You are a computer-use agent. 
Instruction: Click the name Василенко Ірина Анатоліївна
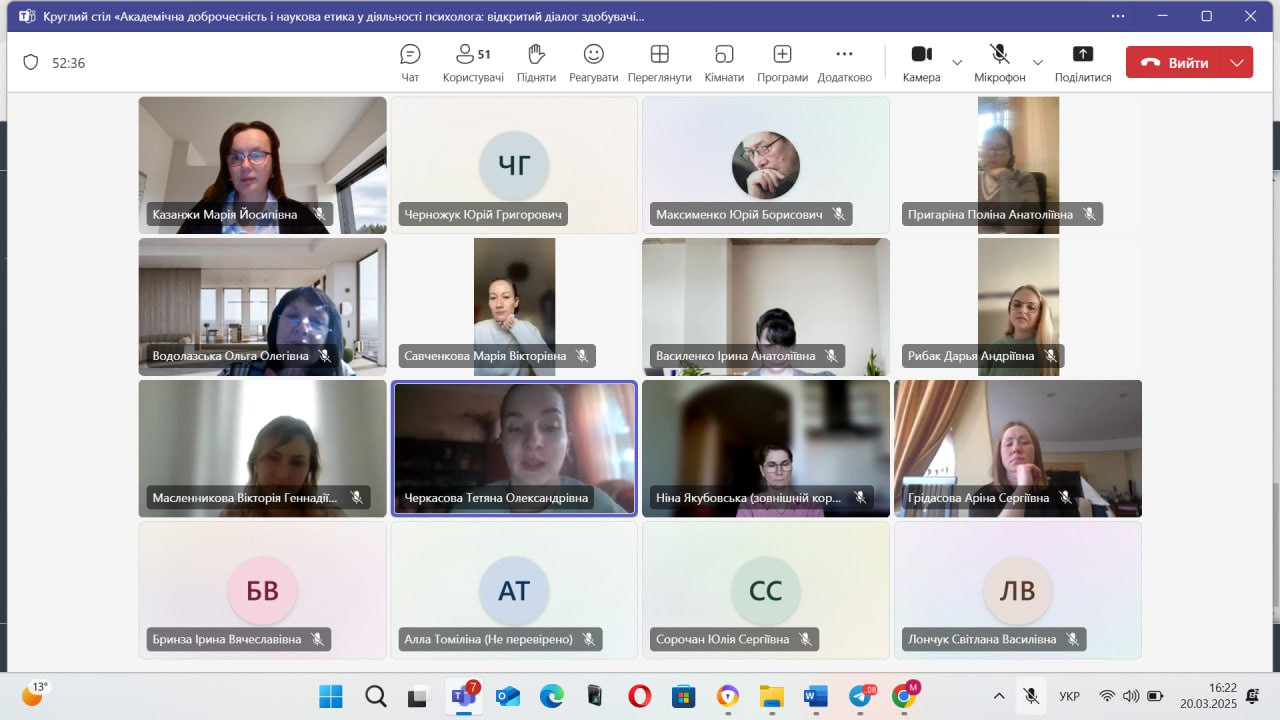[x=735, y=356]
